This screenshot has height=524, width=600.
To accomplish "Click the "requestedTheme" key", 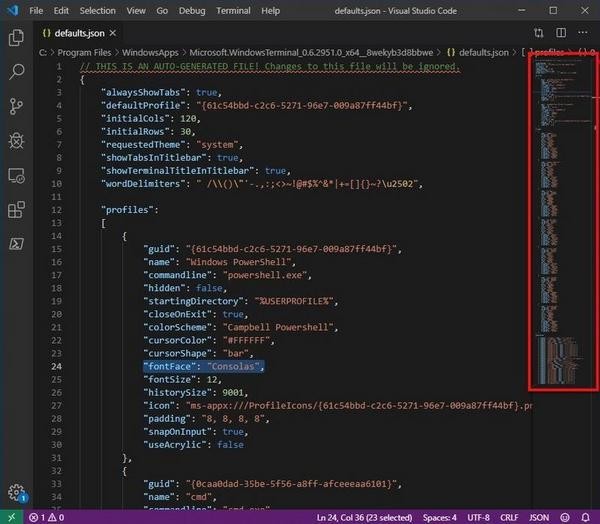I will (x=143, y=145).
